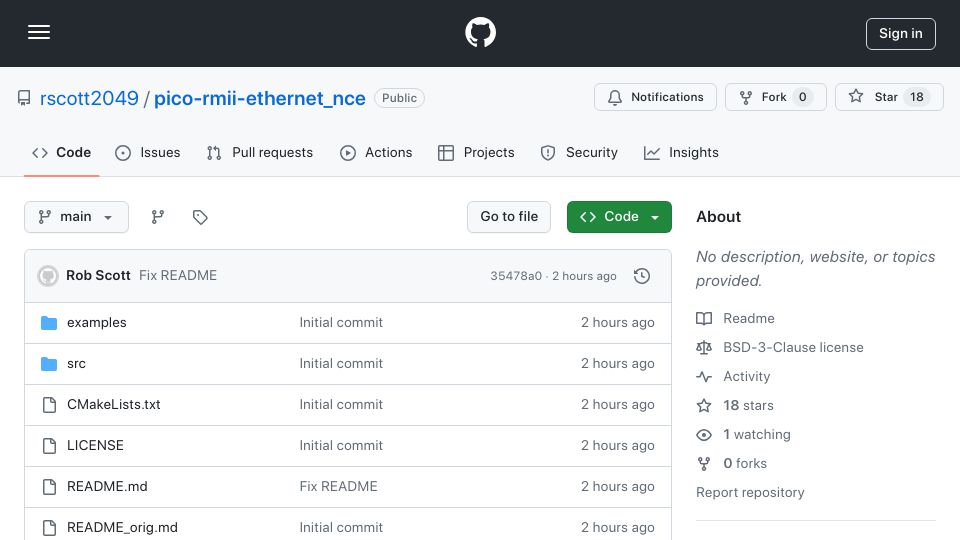
Task: Open the LICENSE file
Action: pos(95,446)
